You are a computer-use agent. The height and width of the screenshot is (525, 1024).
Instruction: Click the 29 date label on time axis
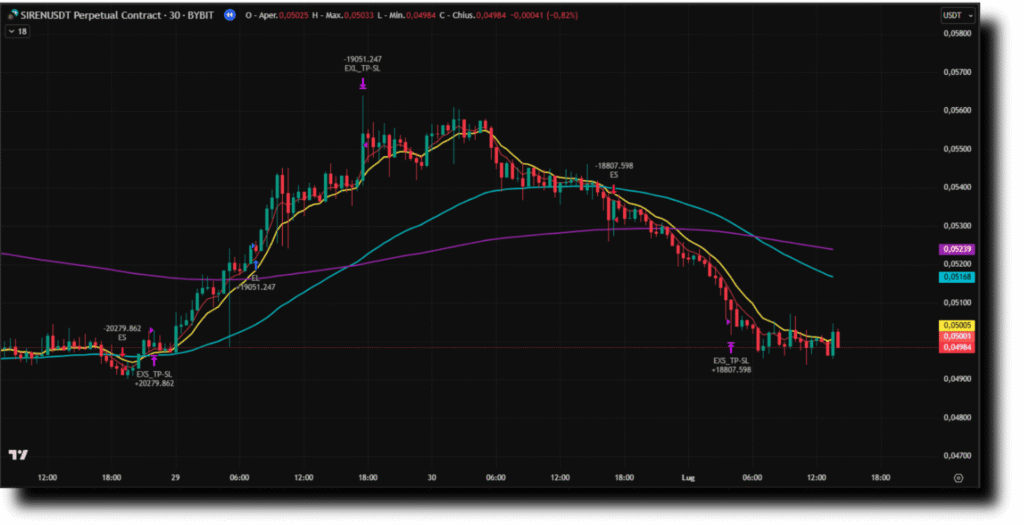pyautogui.click(x=175, y=478)
